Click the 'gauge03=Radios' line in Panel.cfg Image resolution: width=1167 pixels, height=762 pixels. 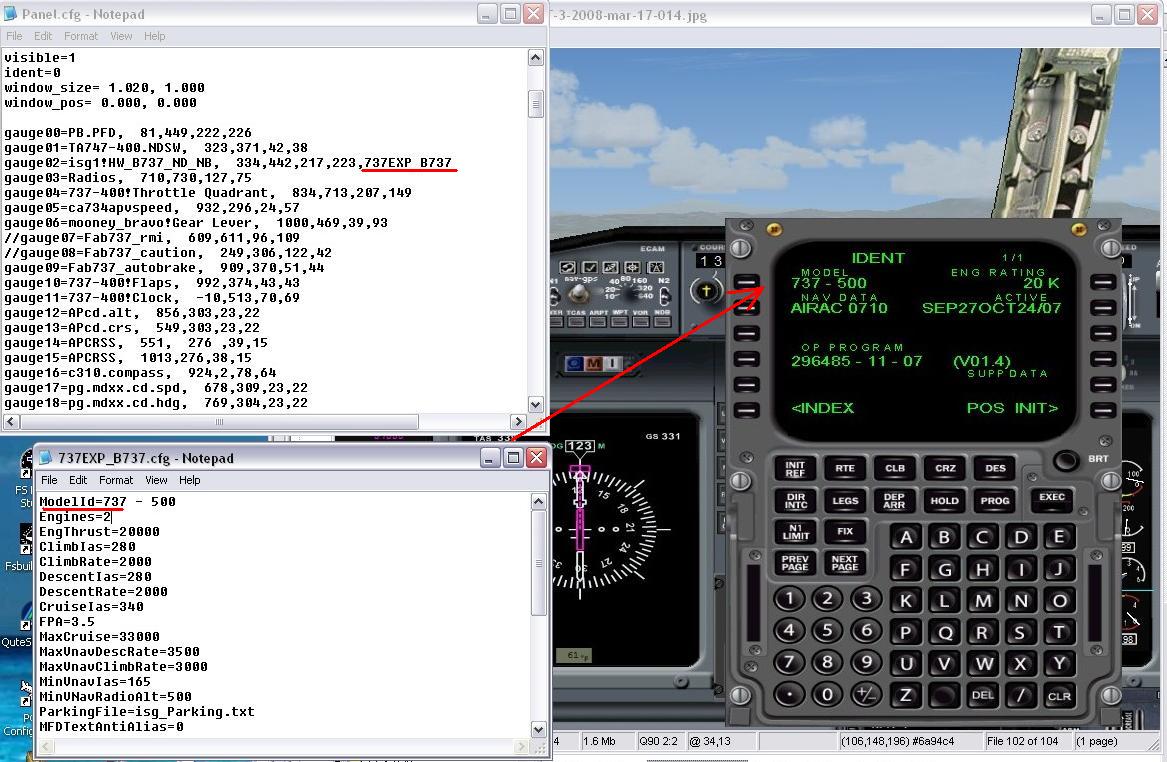pyautogui.click(x=128, y=177)
